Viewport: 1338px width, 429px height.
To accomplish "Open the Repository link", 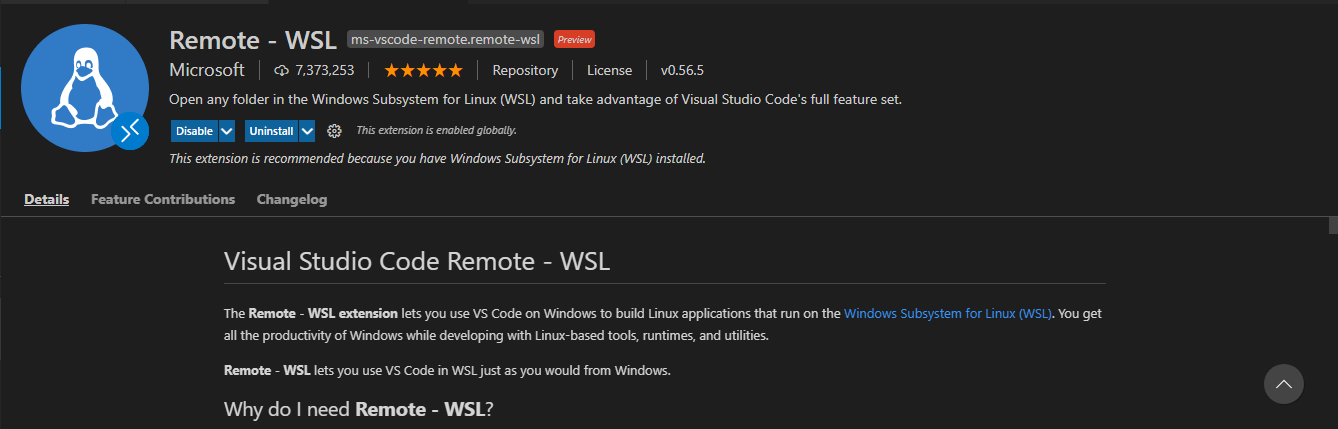I will [x=525, y=70].
